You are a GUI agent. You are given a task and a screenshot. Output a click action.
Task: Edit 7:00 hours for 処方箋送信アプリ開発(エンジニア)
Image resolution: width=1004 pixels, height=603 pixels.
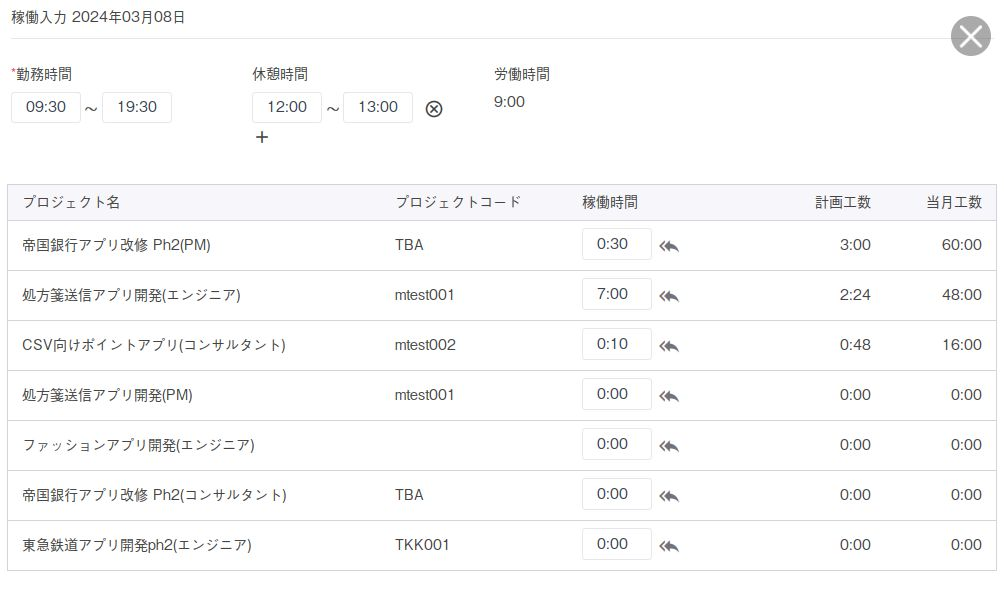[x=616, y=294]
